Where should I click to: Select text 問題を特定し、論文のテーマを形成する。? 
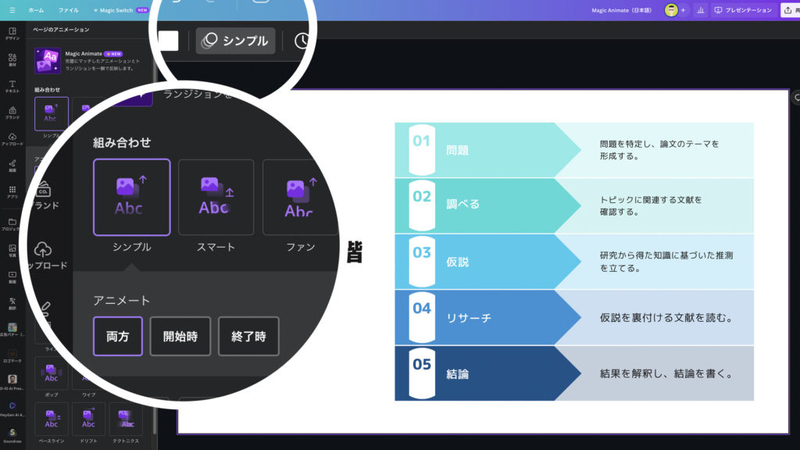point(659,150)
